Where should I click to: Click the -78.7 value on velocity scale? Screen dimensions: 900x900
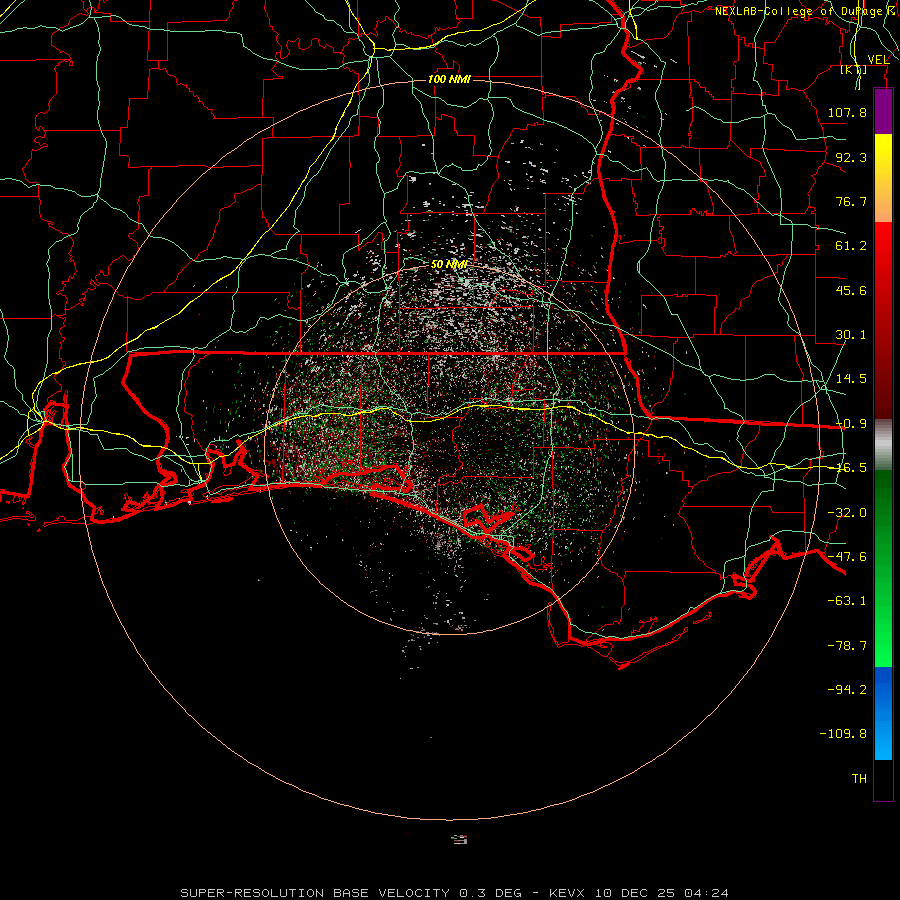(x=847, y=646)
